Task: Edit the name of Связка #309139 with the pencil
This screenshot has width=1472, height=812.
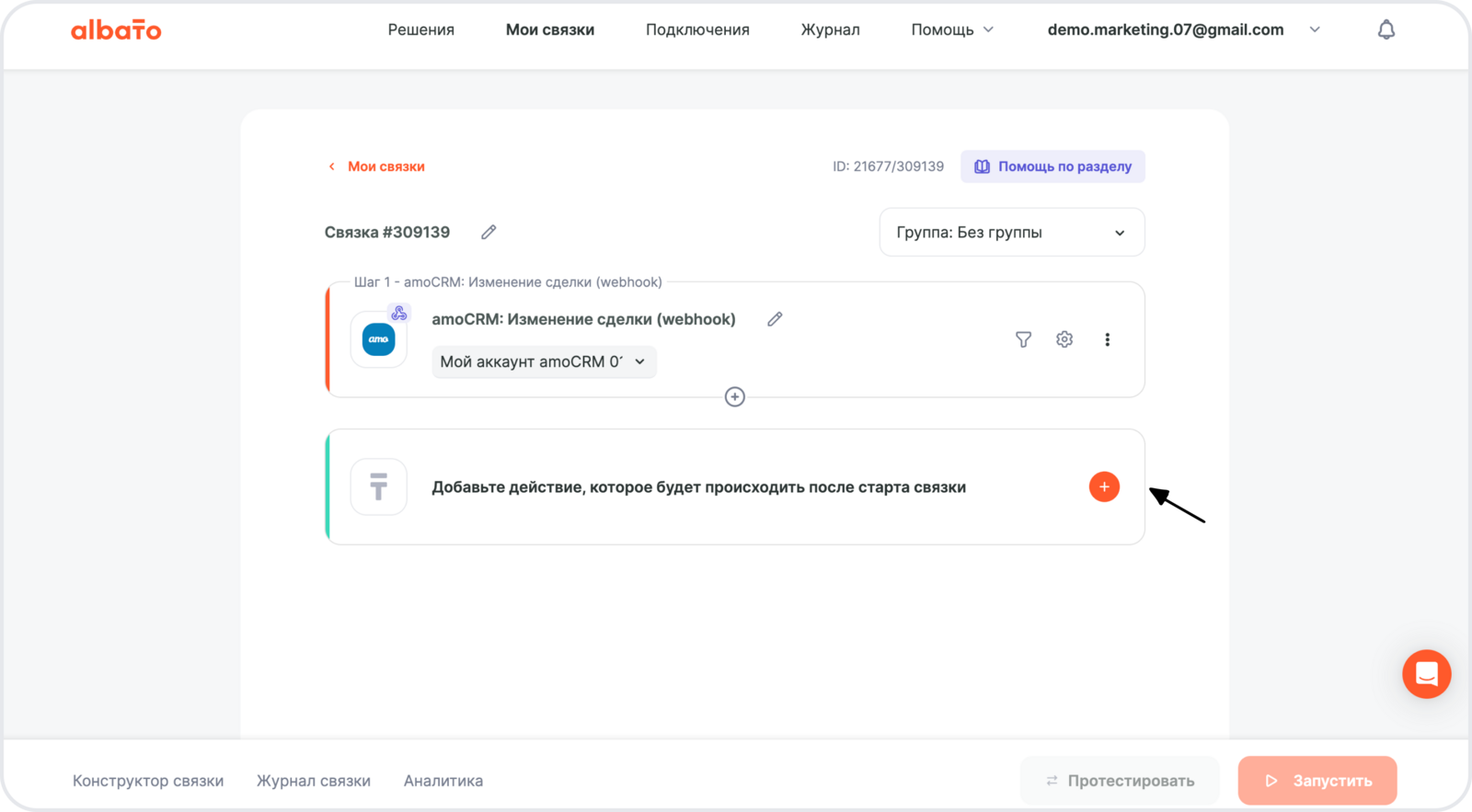Action: click(x=489, y=232)
